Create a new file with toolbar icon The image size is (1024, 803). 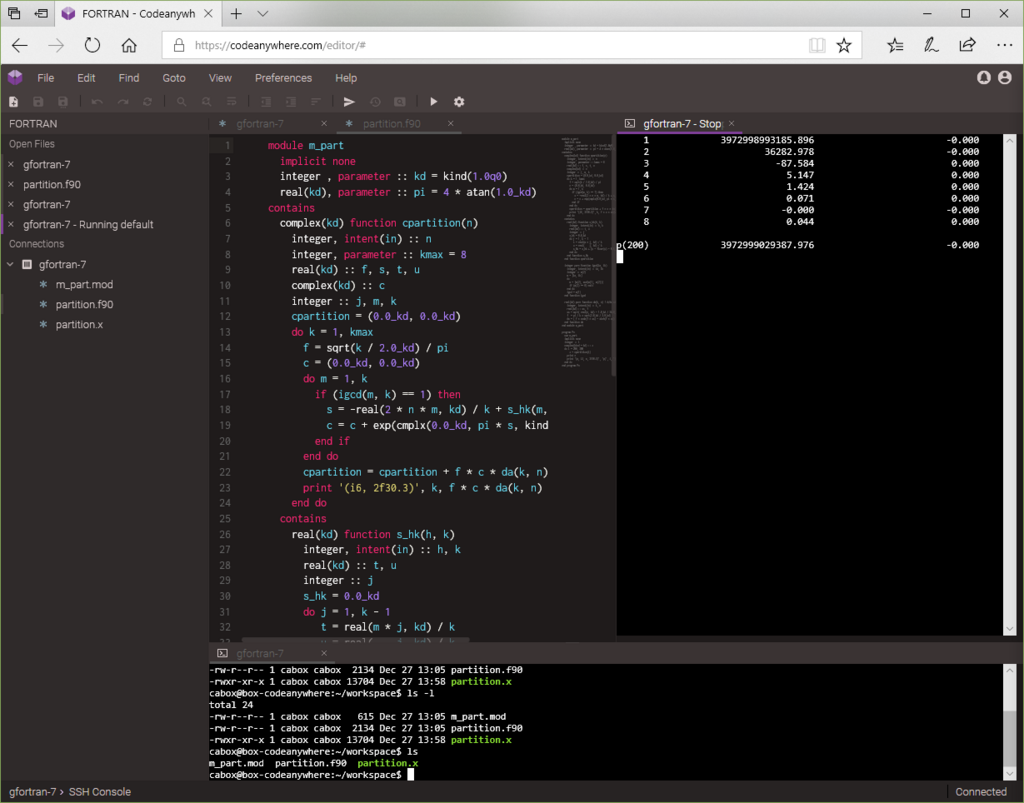click(14, 102)
